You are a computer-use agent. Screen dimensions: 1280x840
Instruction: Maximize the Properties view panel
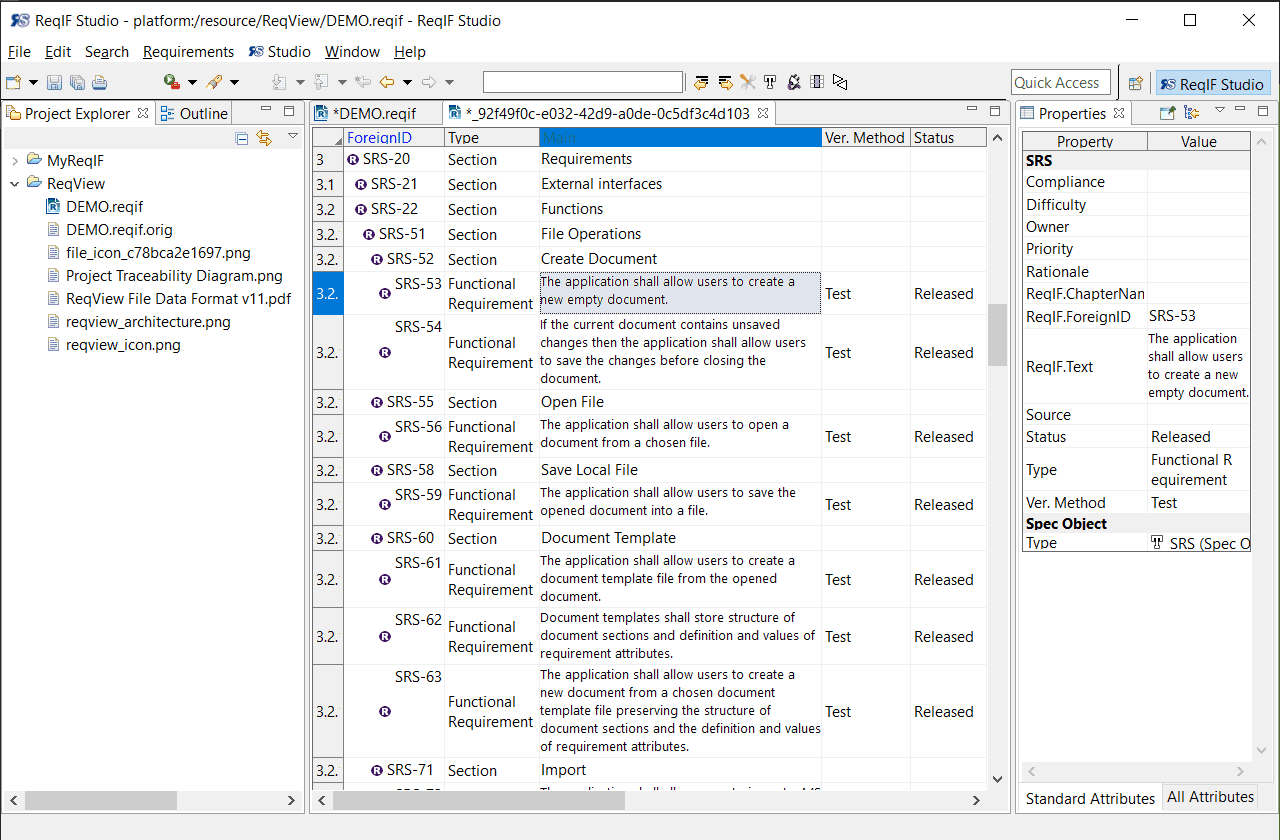click(1262, 111)
